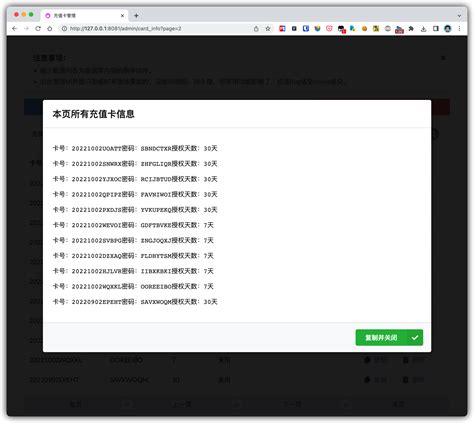Bookmark this page with the star

click(268, 29)
